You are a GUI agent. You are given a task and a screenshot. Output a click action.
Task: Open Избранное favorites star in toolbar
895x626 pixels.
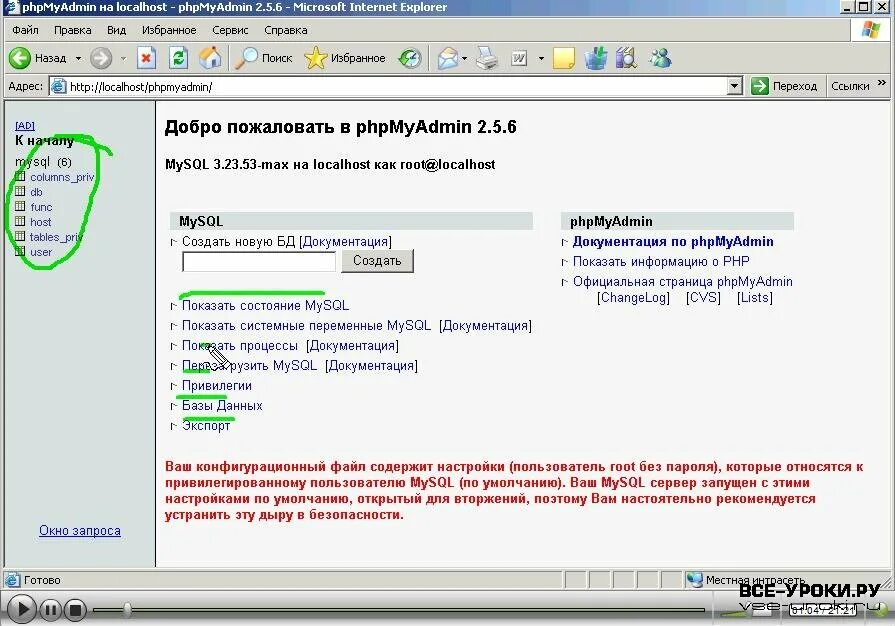pos(345,58)
